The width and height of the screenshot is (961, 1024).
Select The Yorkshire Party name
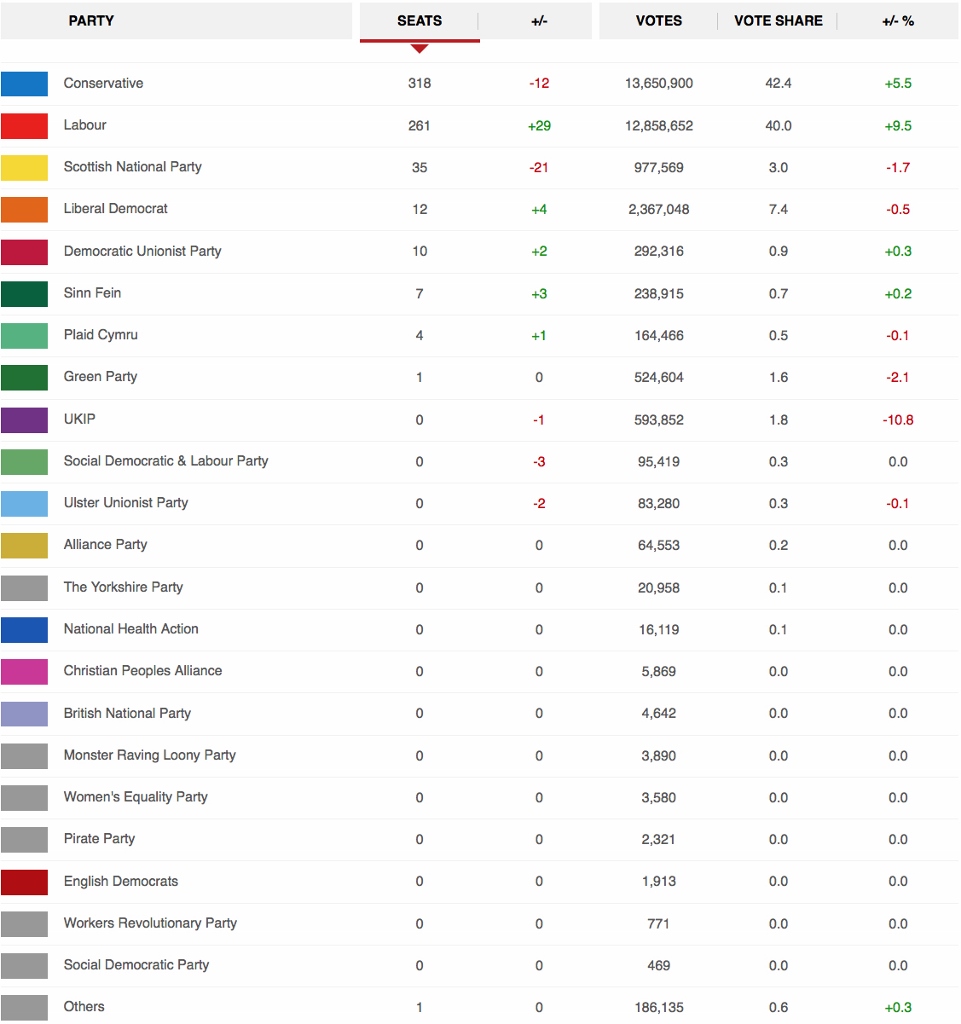pyautogui.click(x=123, y=586)
